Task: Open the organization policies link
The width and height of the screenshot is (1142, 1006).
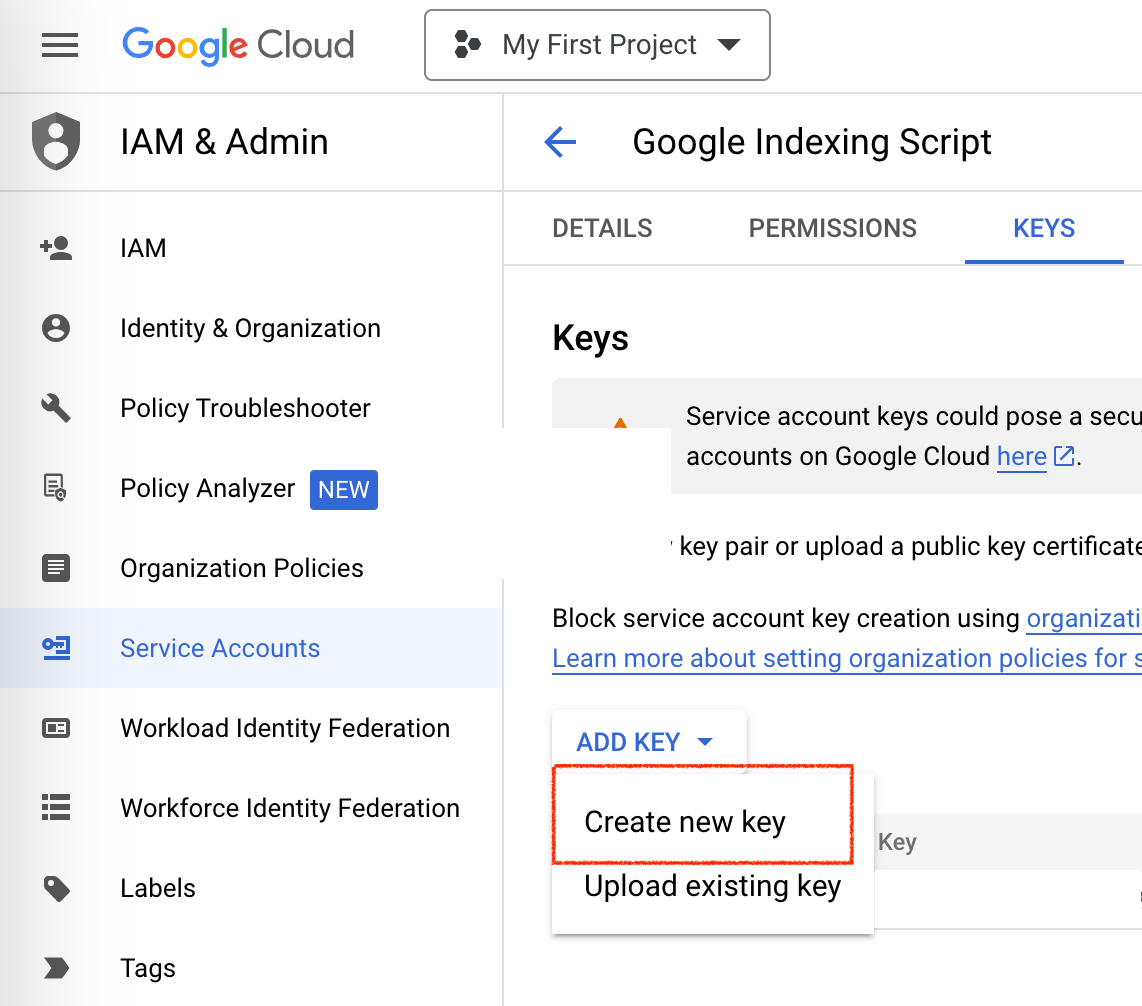Action: (x=1084, y=618)
